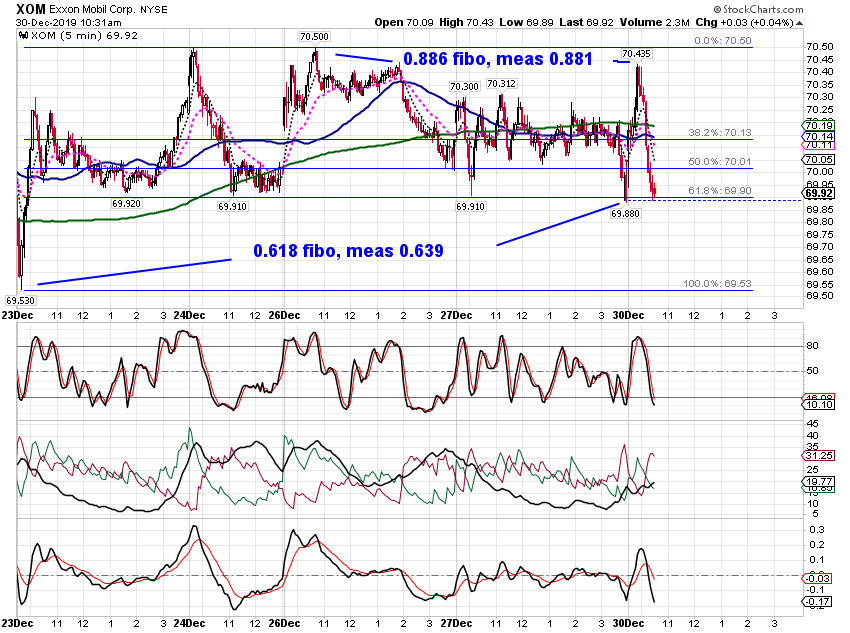Image resolution: width=850 pixels, height=633 pixels.
Task: Click the 69.530 low price label
Action: 20,300
